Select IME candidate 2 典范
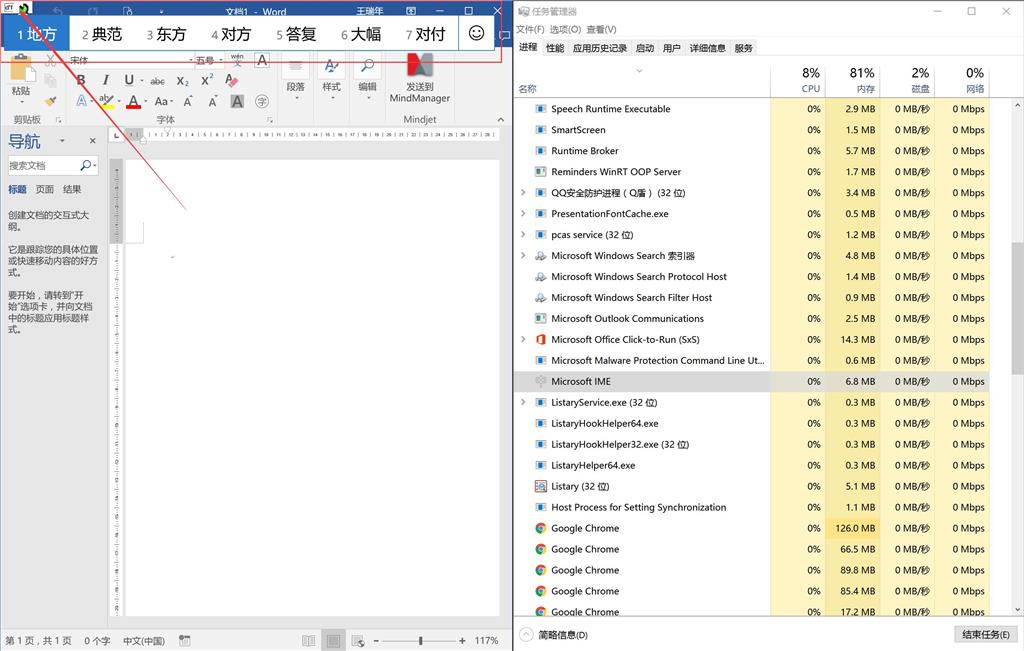 [102, 34]
